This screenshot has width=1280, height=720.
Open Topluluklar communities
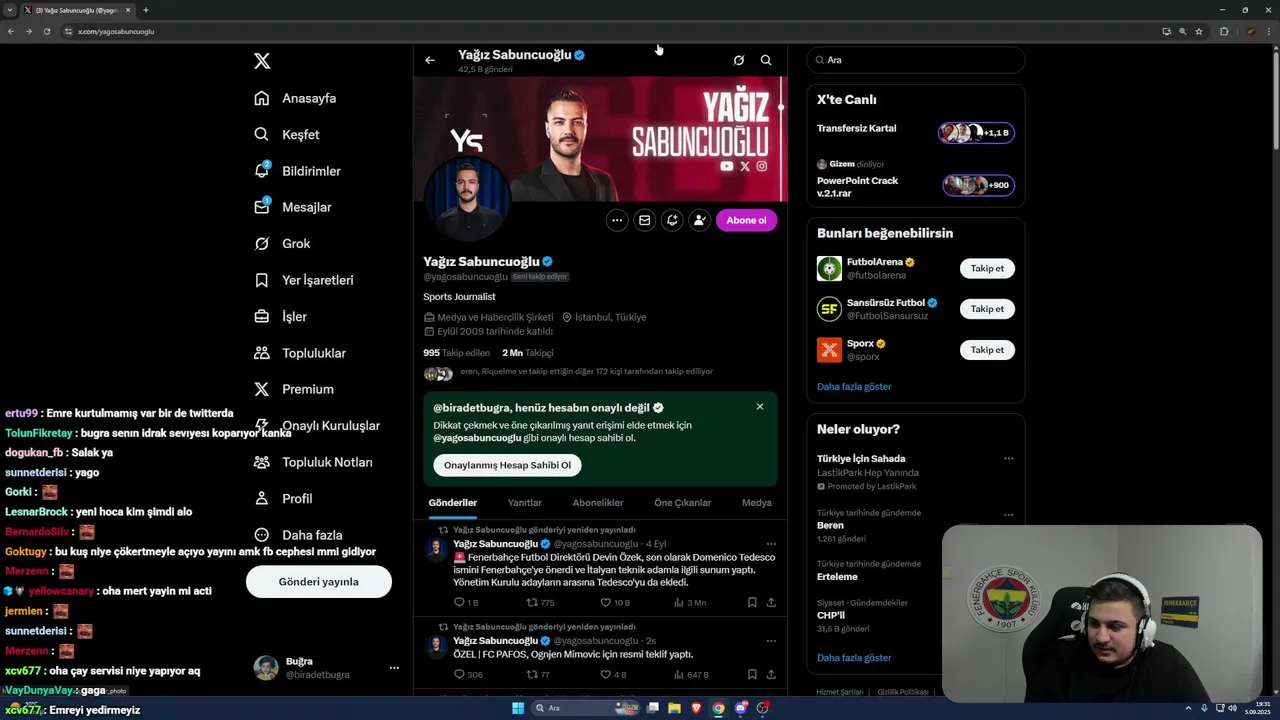(x=300, y=353)
